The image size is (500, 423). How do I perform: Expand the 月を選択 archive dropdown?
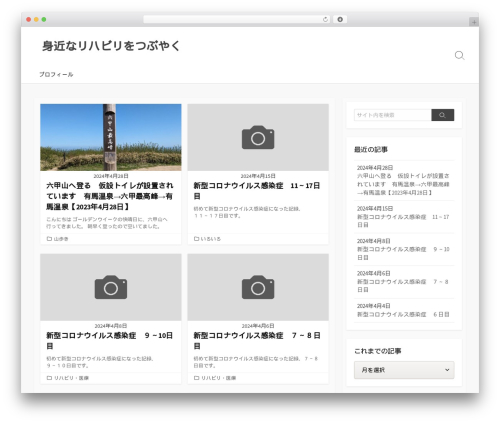(404, 370)
